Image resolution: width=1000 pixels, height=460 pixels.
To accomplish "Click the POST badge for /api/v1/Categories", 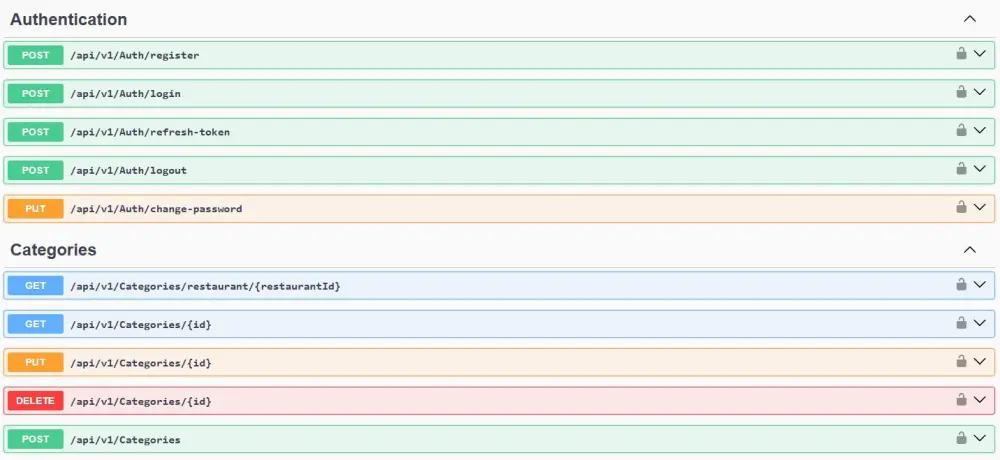I will 36,439.
